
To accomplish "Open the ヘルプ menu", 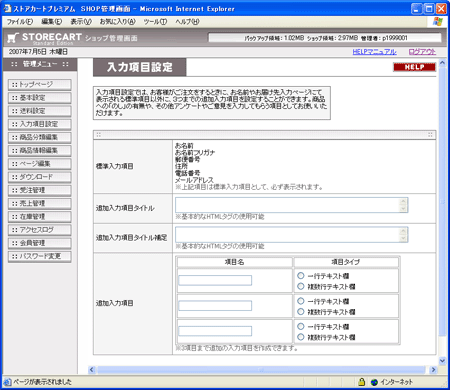I will pos(187,22).
